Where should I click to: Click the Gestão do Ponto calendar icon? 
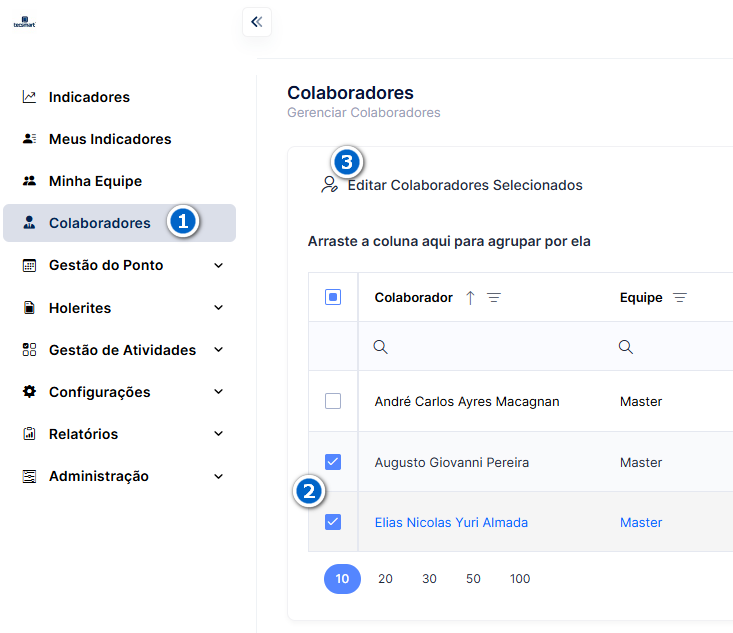click(x=29, y=265)
